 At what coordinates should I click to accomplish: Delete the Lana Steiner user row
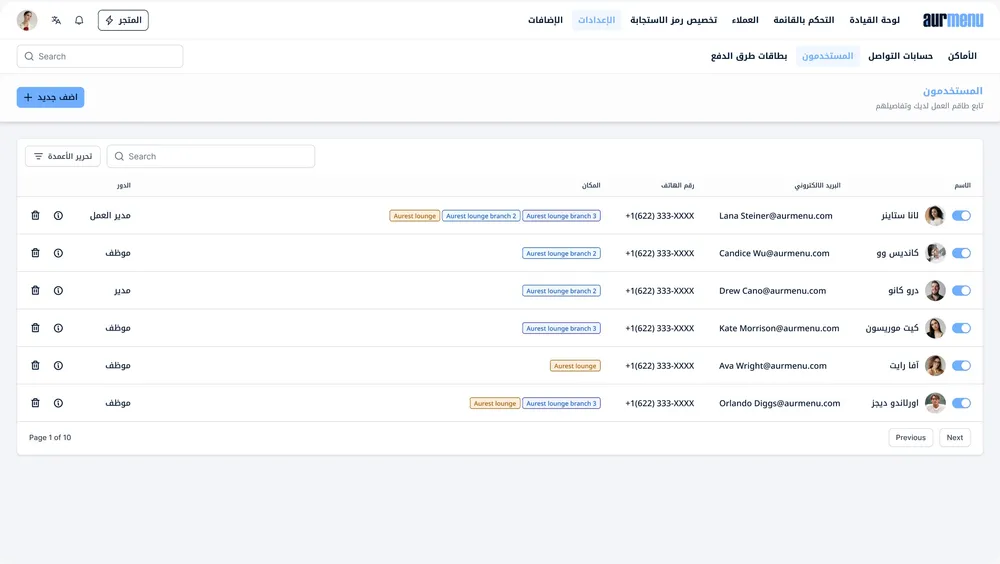[35, 215]
